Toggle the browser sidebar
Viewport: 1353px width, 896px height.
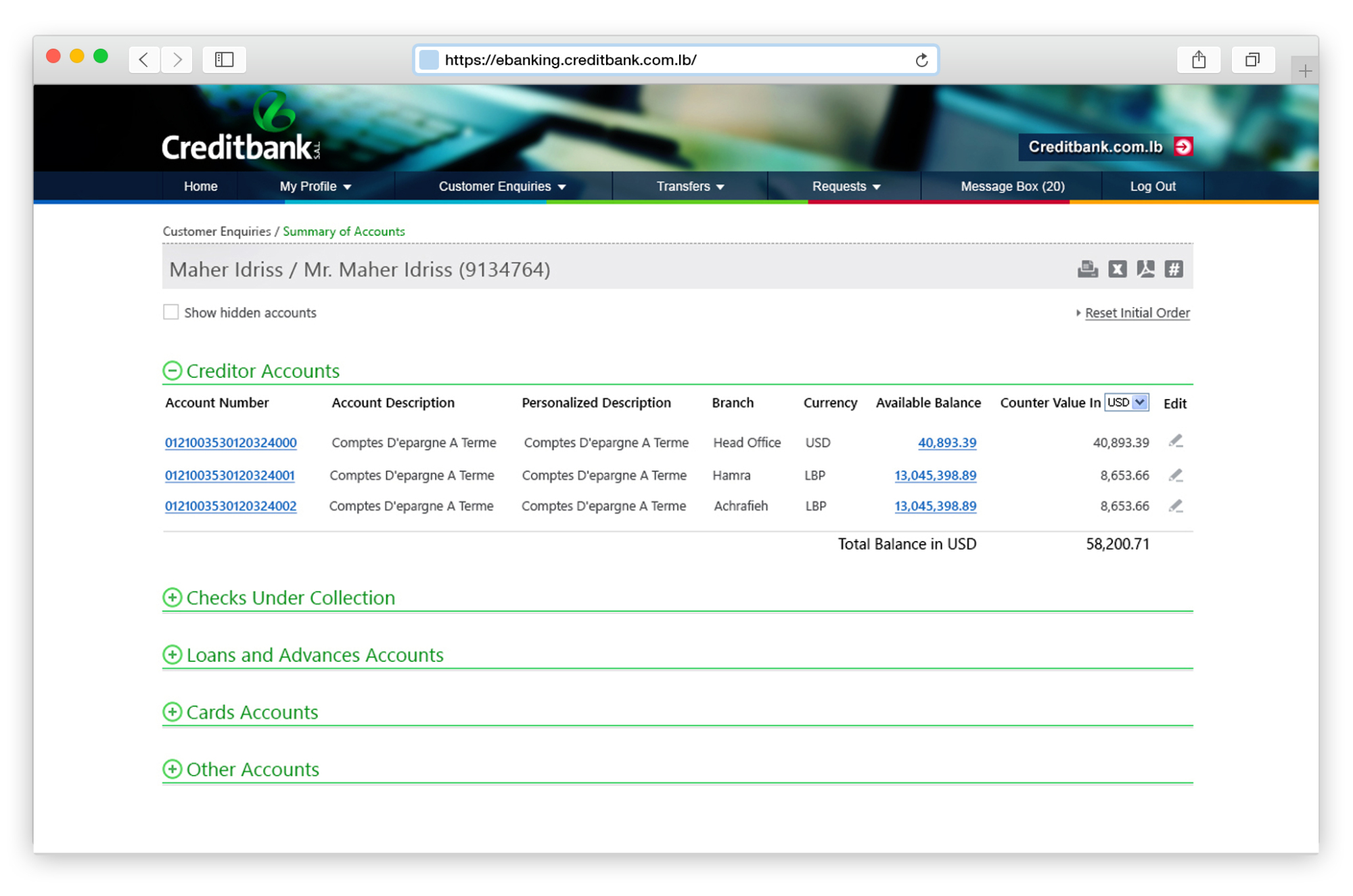(x=224, y=60)
